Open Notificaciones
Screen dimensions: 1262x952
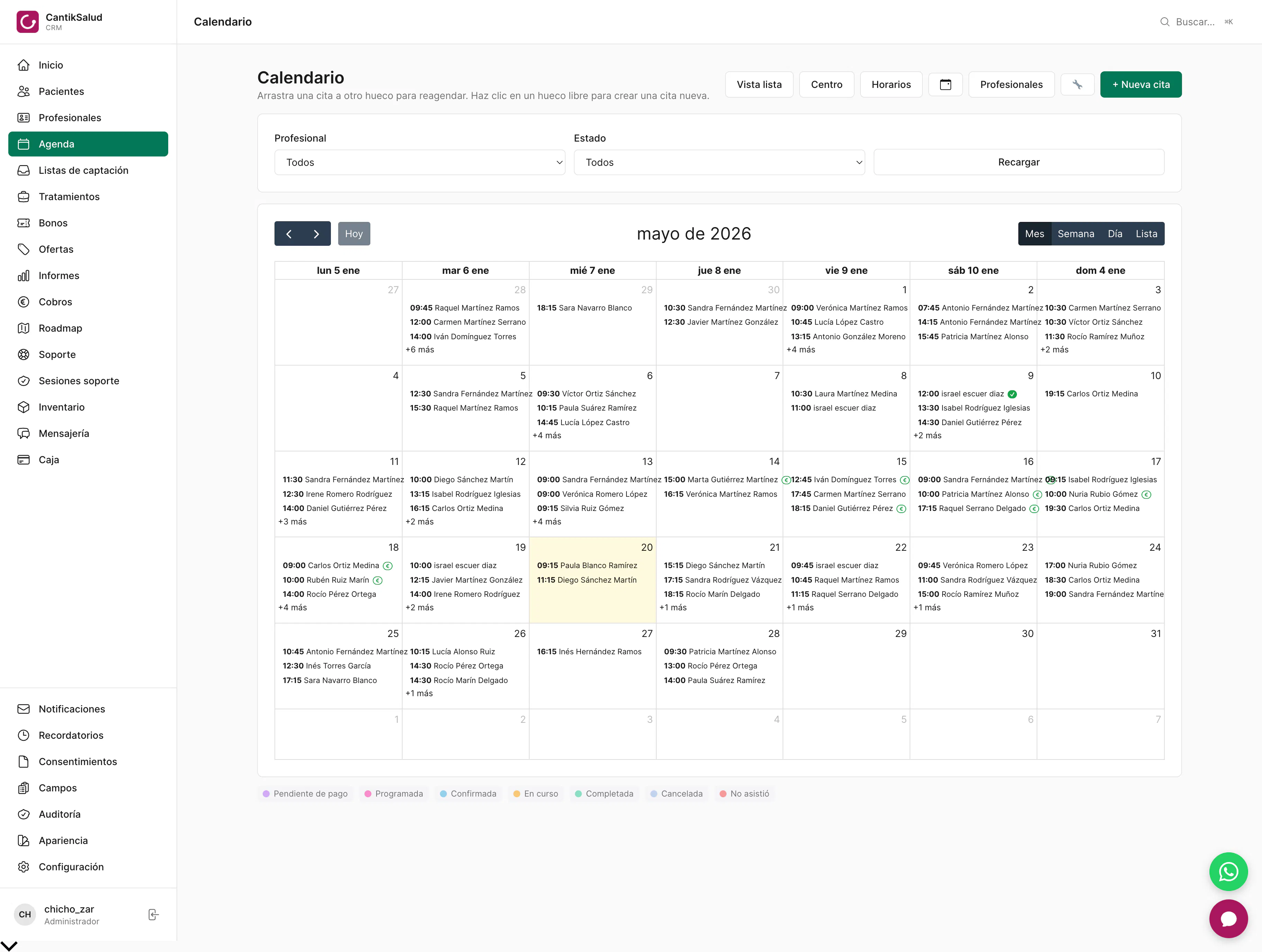[x=88, y=709]
